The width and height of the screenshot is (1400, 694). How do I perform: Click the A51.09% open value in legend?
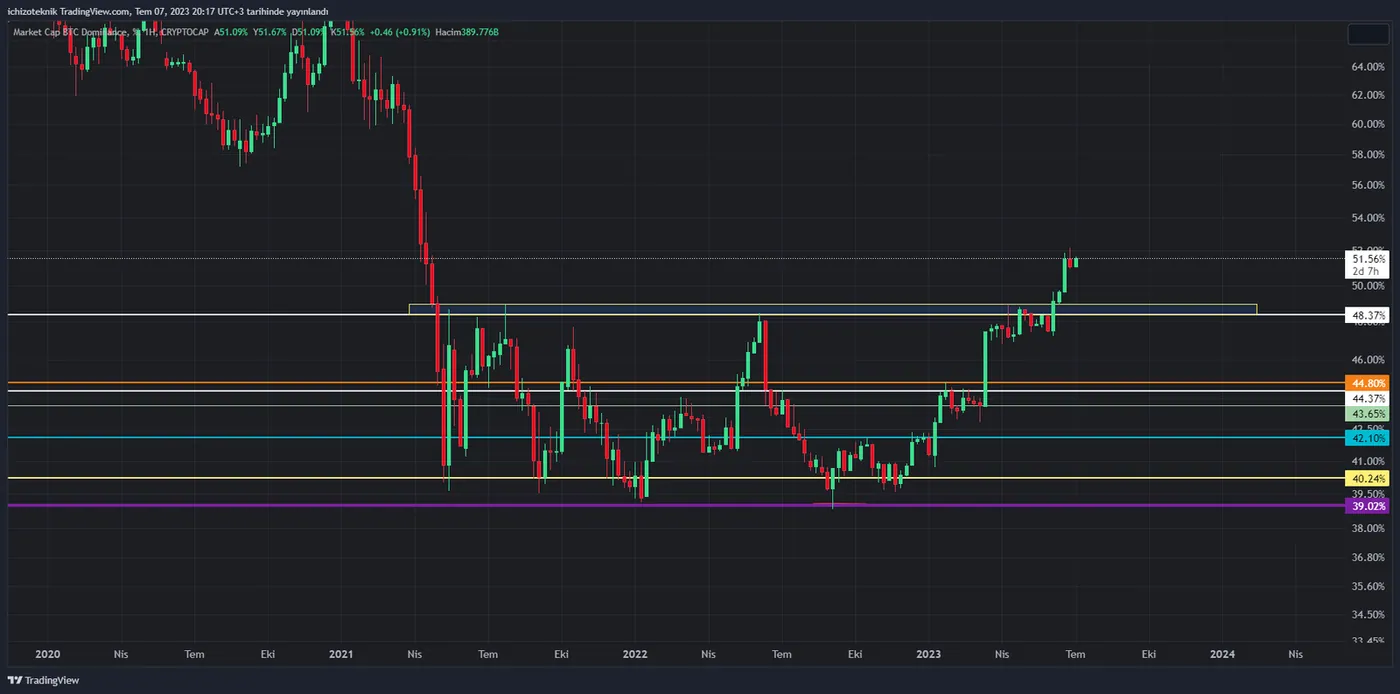point(231,32)
